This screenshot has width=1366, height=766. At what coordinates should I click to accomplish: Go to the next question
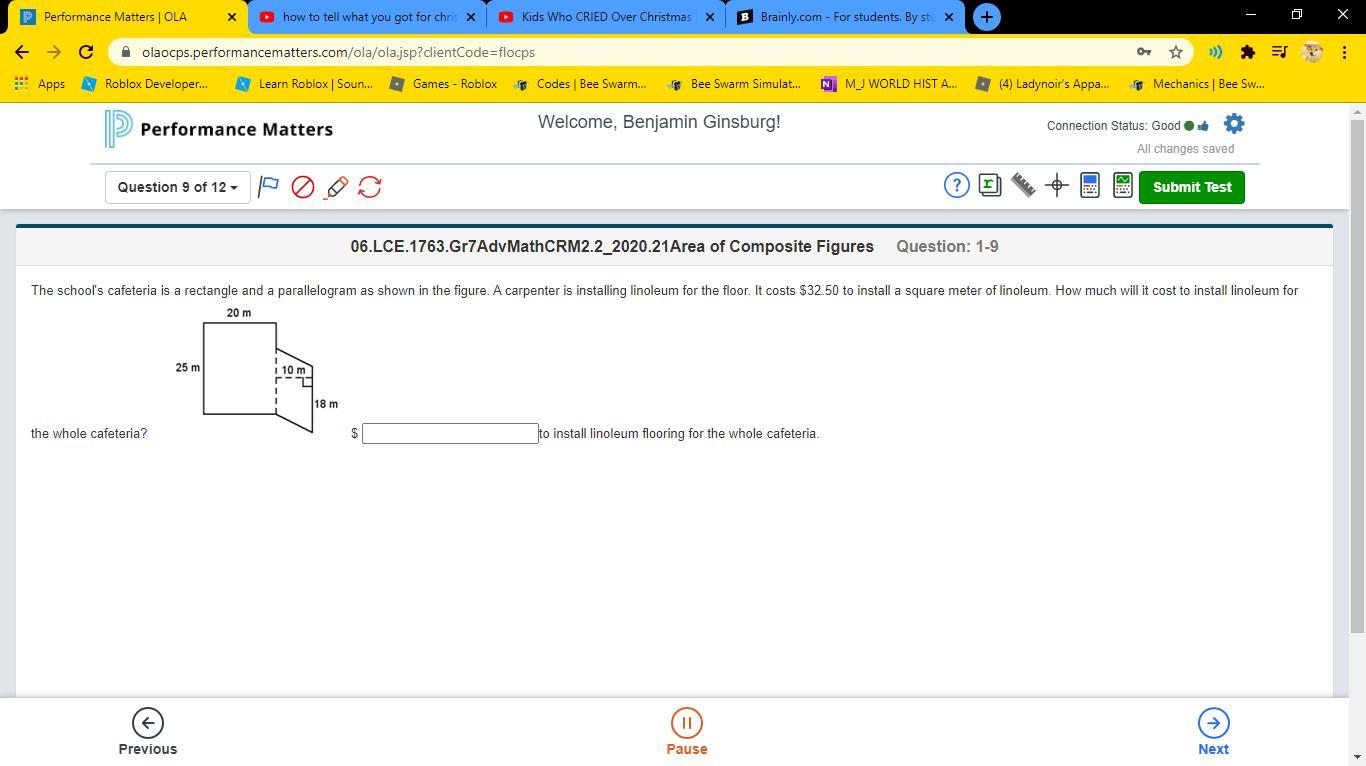1213,732
